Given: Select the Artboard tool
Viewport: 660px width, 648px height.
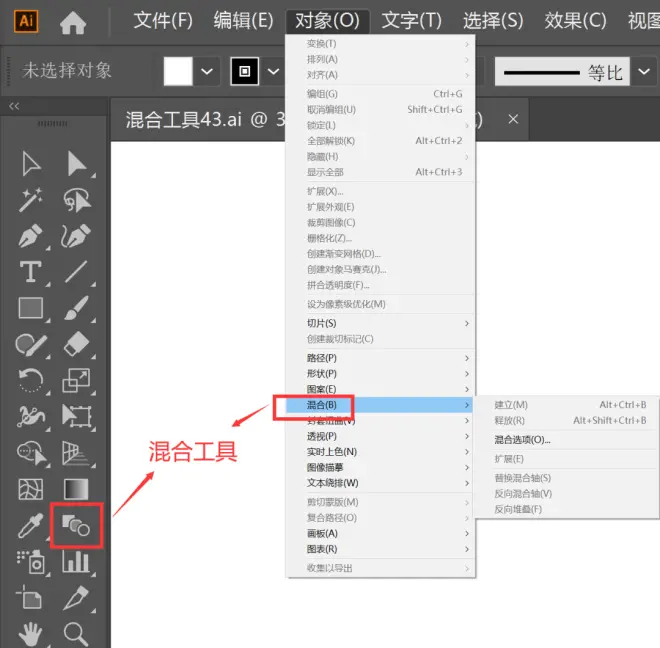Looking at the screenshot, I should [29, 597].
